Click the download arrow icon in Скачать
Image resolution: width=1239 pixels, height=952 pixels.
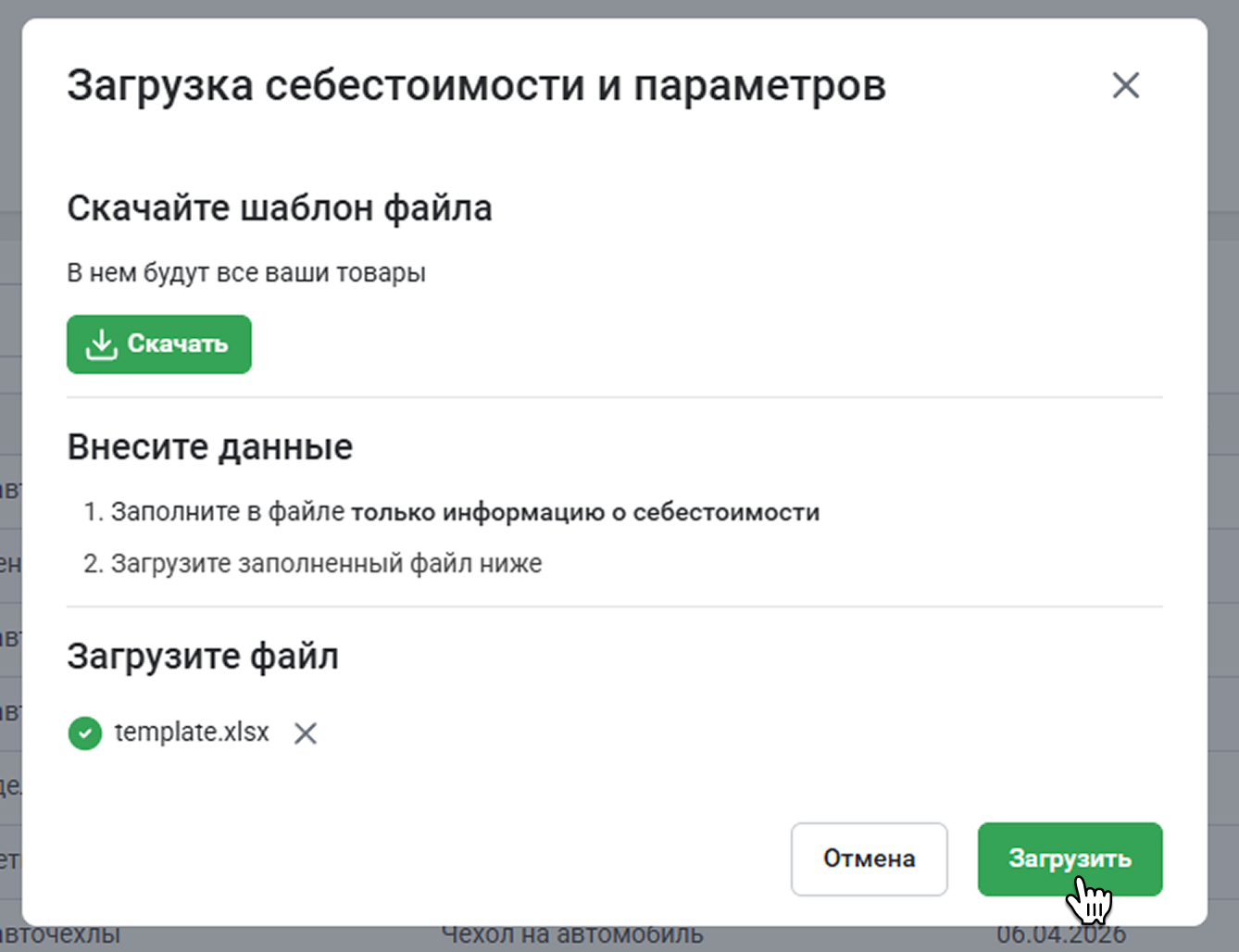[x=101, y=344]
